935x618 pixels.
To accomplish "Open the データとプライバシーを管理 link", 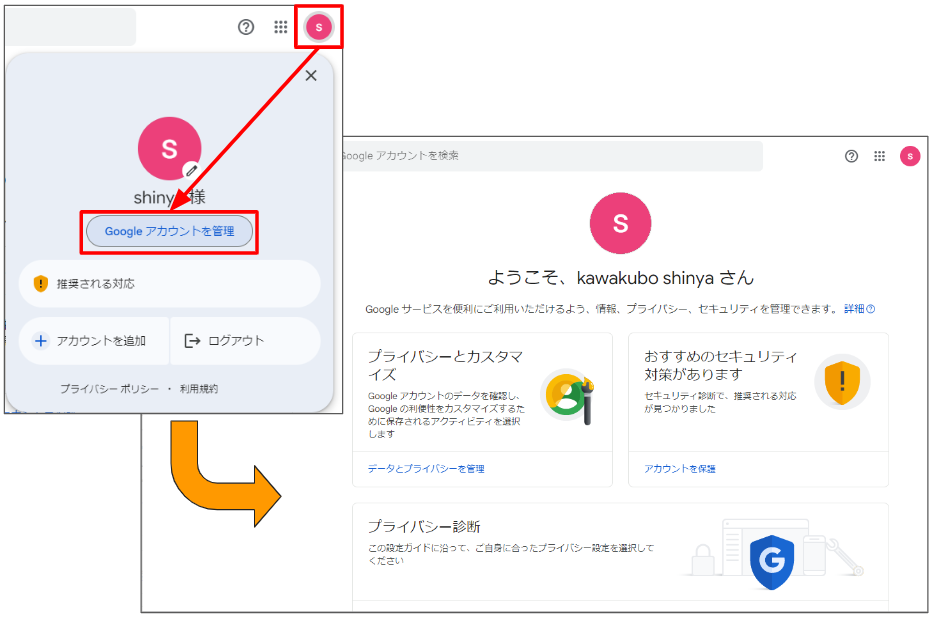I will (x=426, y=469).
